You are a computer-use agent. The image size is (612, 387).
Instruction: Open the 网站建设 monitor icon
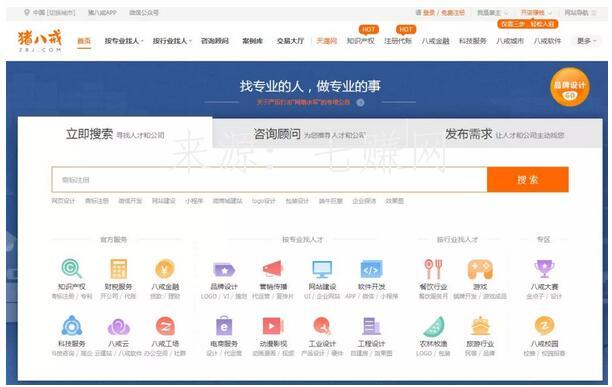[322, 269]
